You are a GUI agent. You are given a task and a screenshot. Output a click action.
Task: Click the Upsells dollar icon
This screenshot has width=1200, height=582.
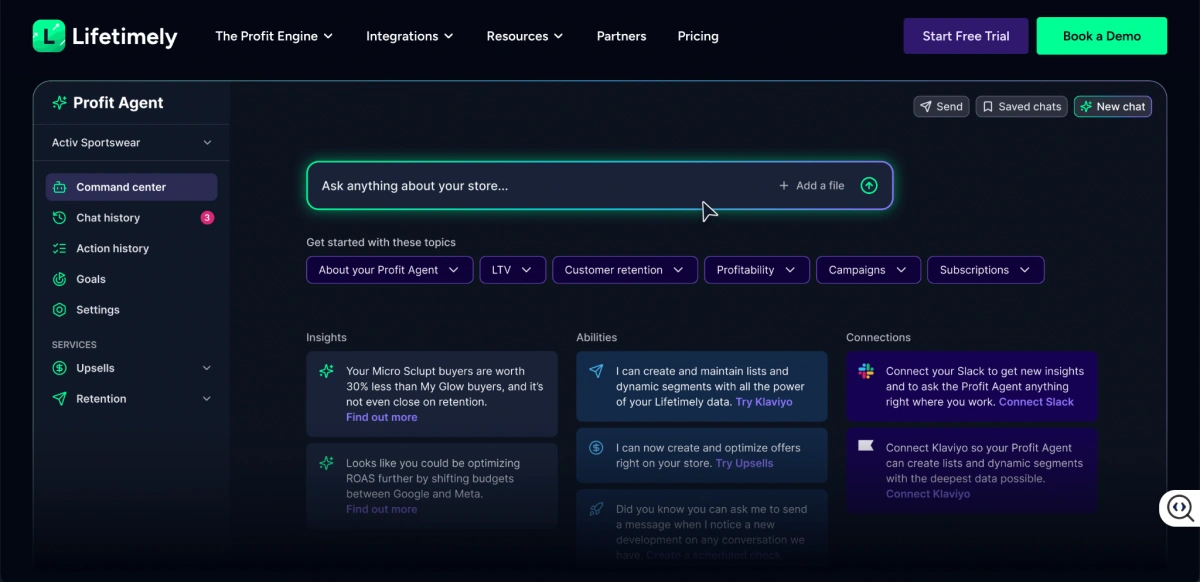coord(58,368)
